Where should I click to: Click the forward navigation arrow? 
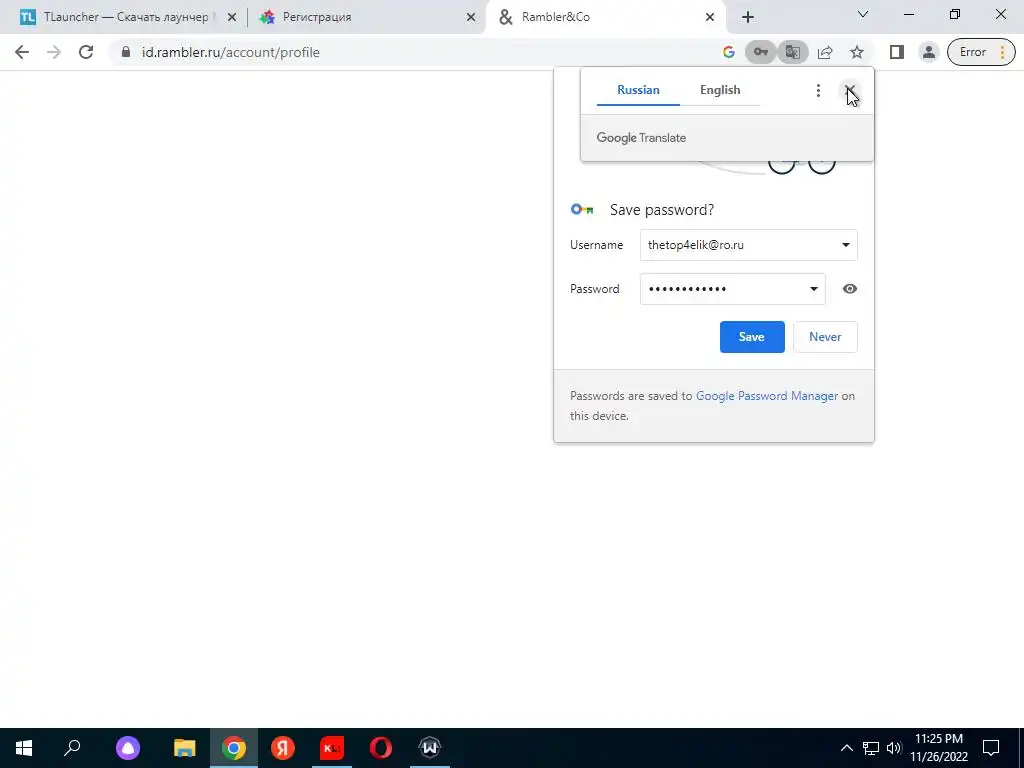pyautogui.click(x=54, y=52)
